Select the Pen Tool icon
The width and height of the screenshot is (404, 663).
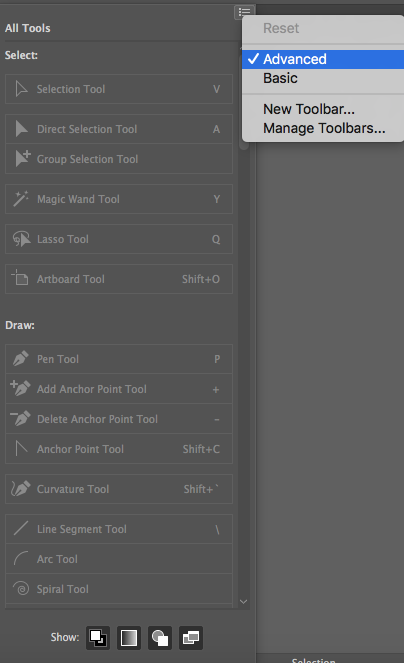(21, 359)
